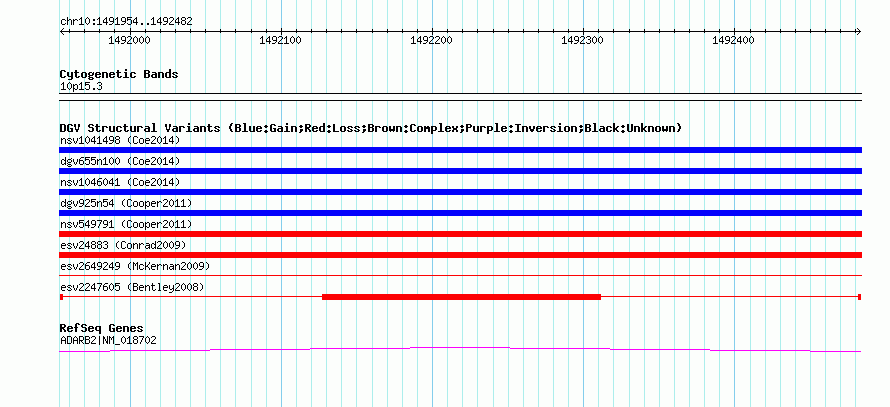Open variant dgv925n54 (Cooper2011) label
890x407 pixels.
click(x=126, y=203)
